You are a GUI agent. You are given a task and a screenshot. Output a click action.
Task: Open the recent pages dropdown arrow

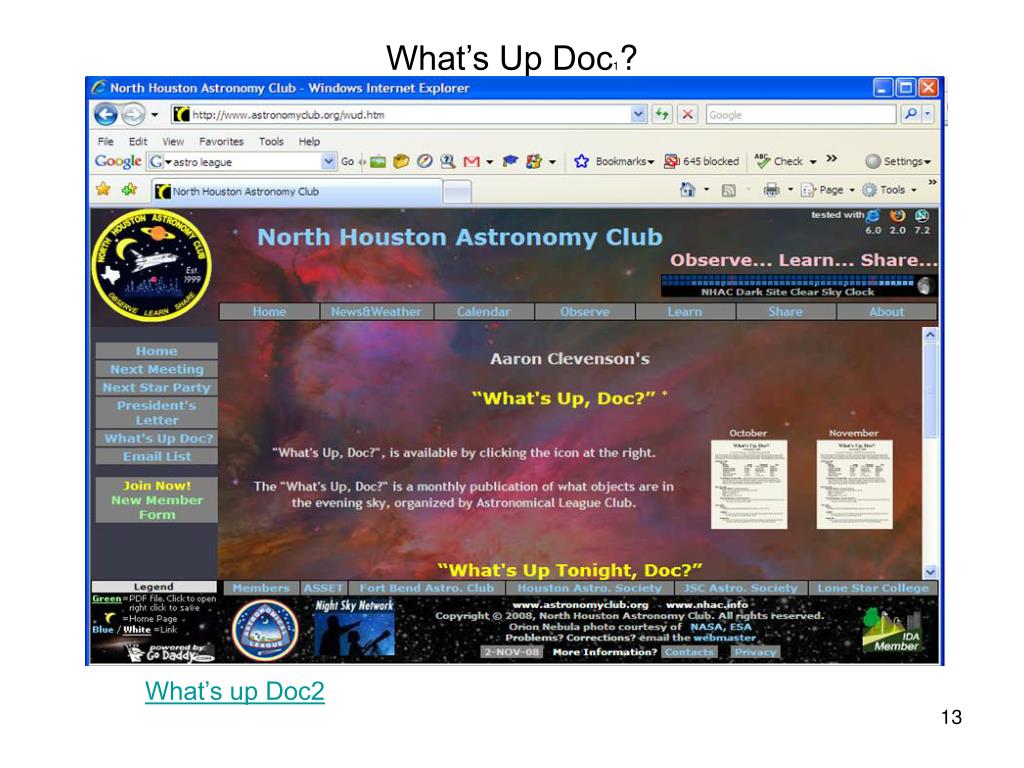pos(154,115)
